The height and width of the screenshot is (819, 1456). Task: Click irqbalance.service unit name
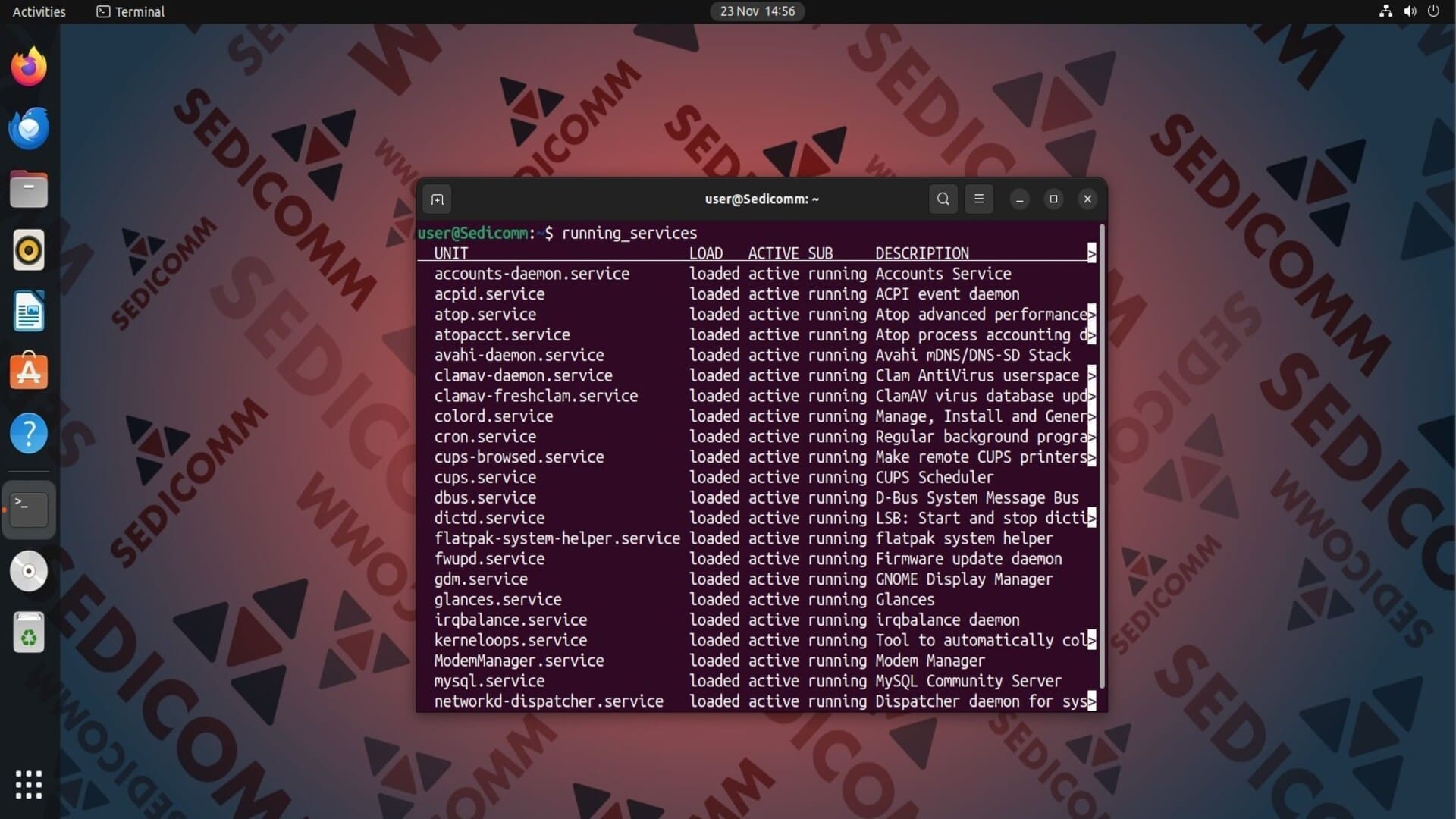click(510, 620)
